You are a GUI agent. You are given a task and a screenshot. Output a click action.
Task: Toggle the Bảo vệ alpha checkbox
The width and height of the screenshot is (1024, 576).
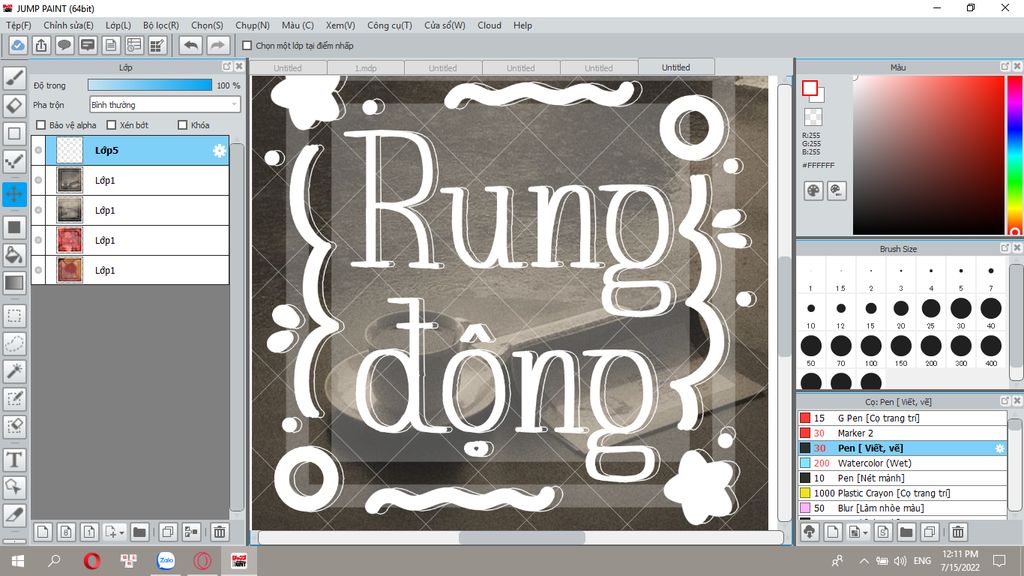[x=41, y=125]
